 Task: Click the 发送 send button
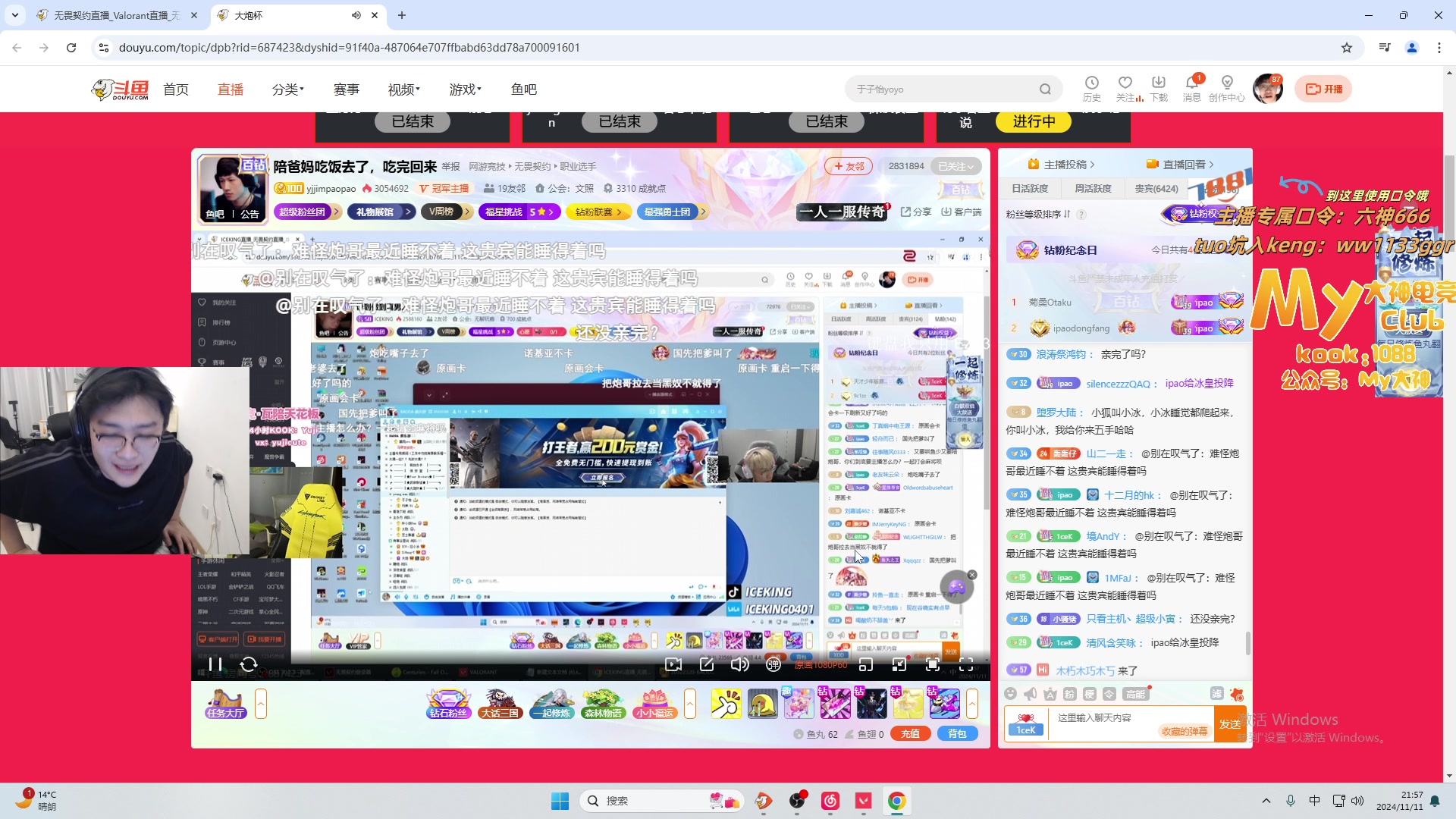[1230, 724]
